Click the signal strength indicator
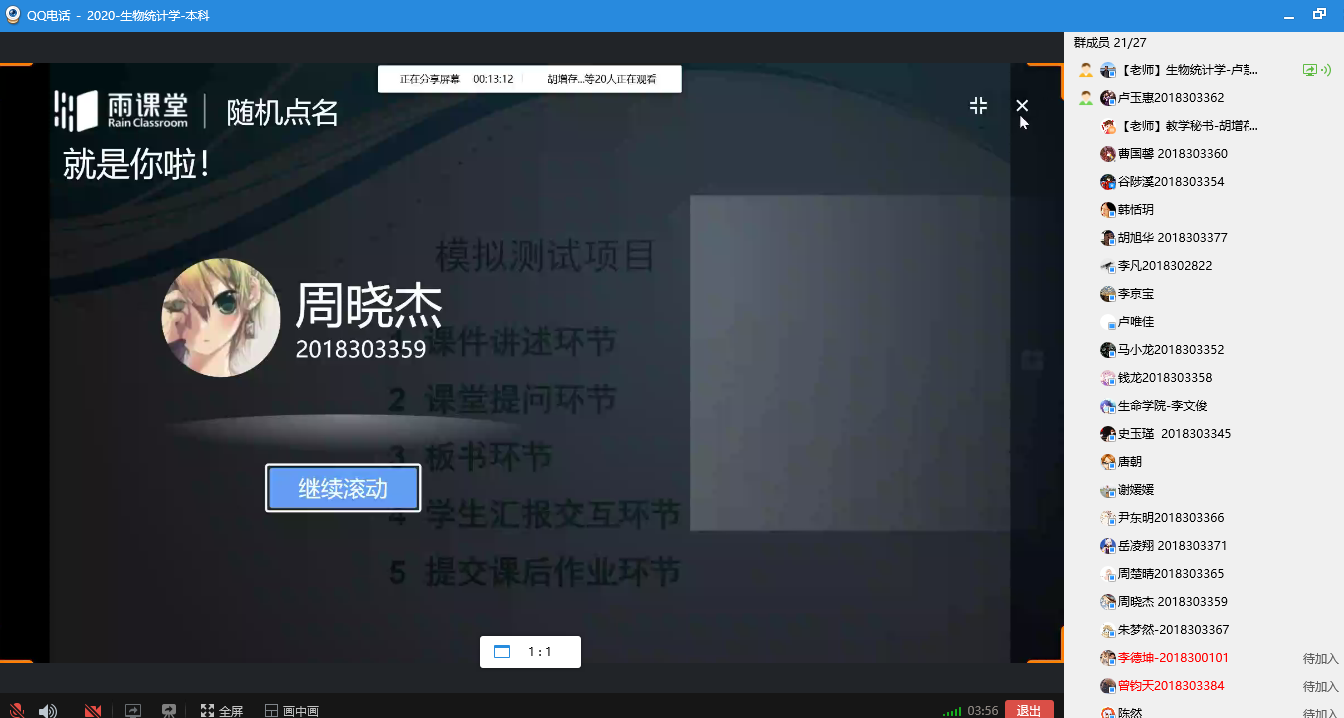The image size is (1344, 718). click(952, 711)
